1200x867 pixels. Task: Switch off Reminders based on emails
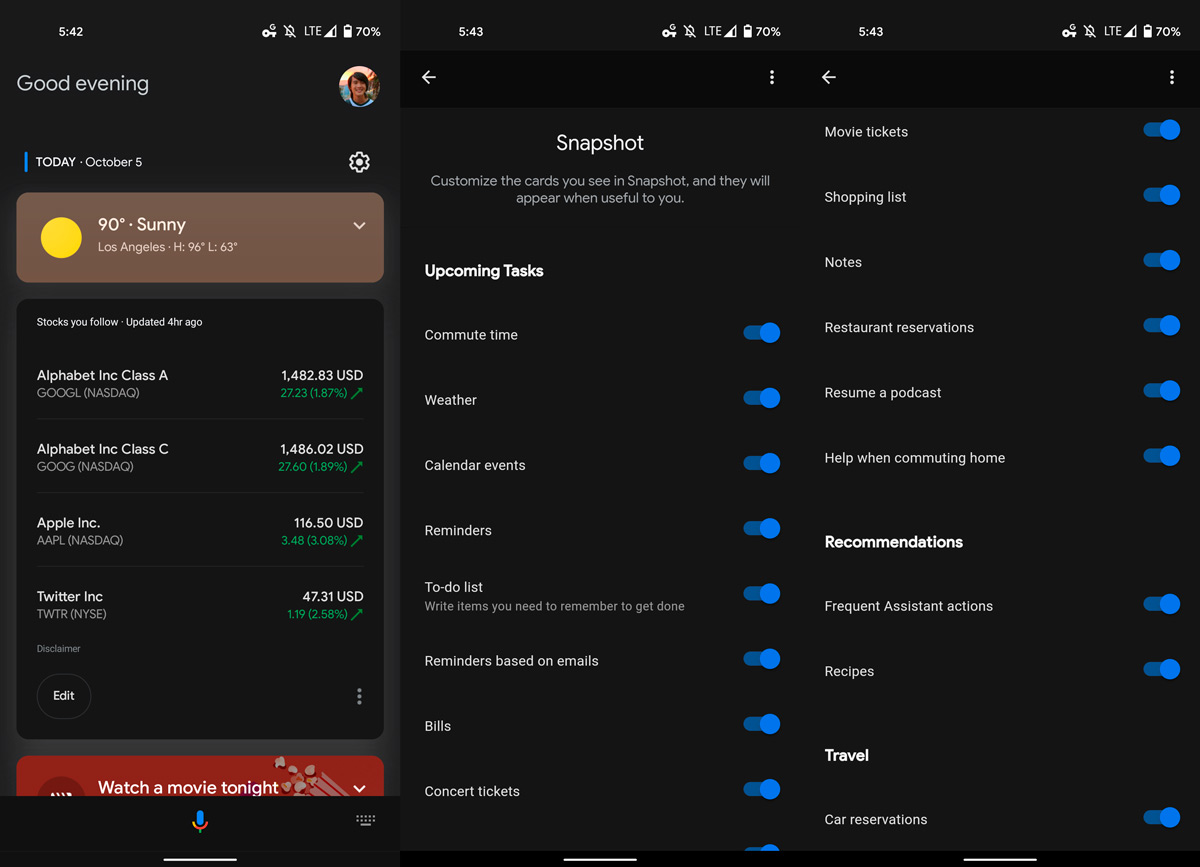762,659
